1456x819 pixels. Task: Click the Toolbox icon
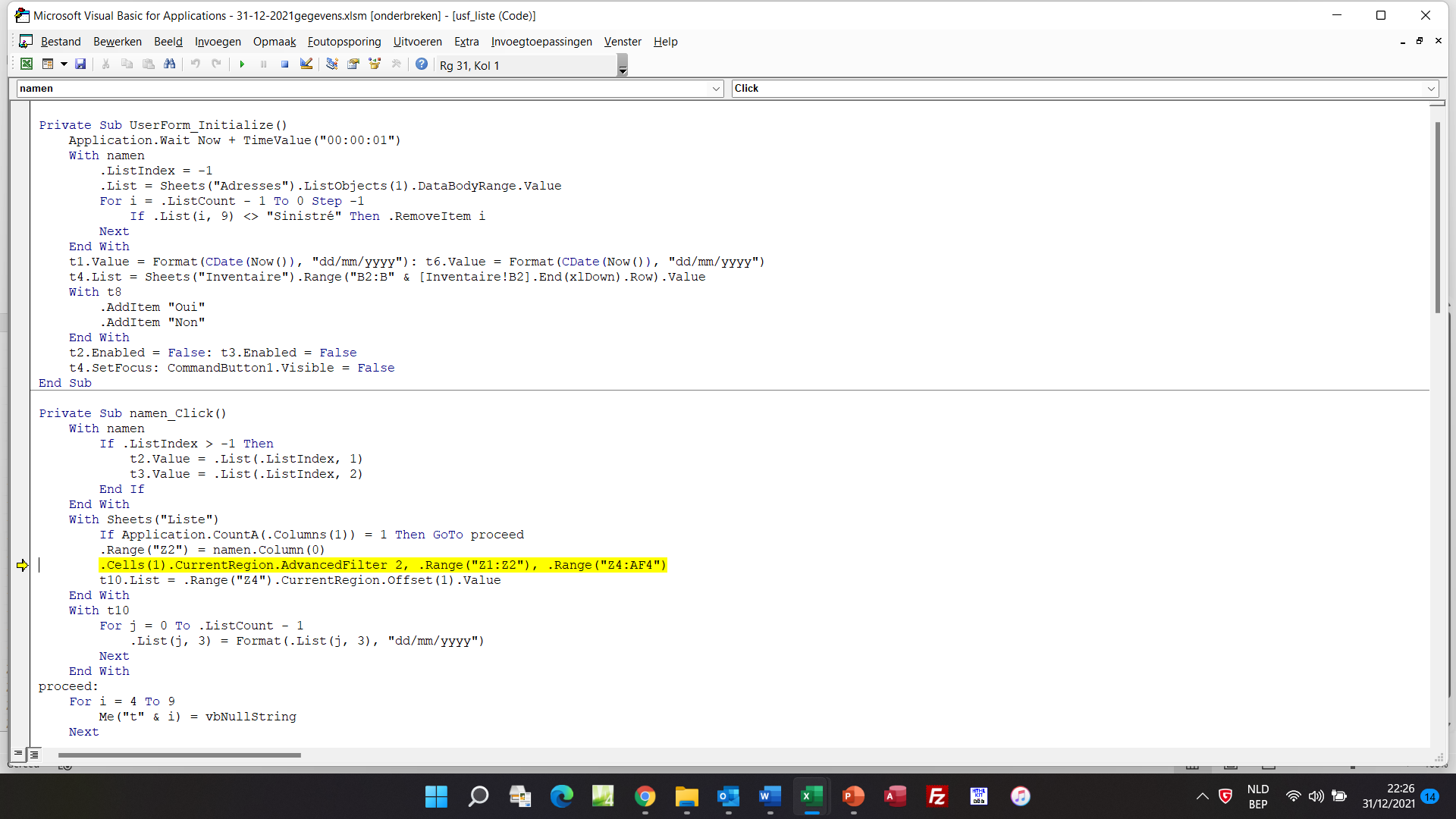click(x=396, y=64)
